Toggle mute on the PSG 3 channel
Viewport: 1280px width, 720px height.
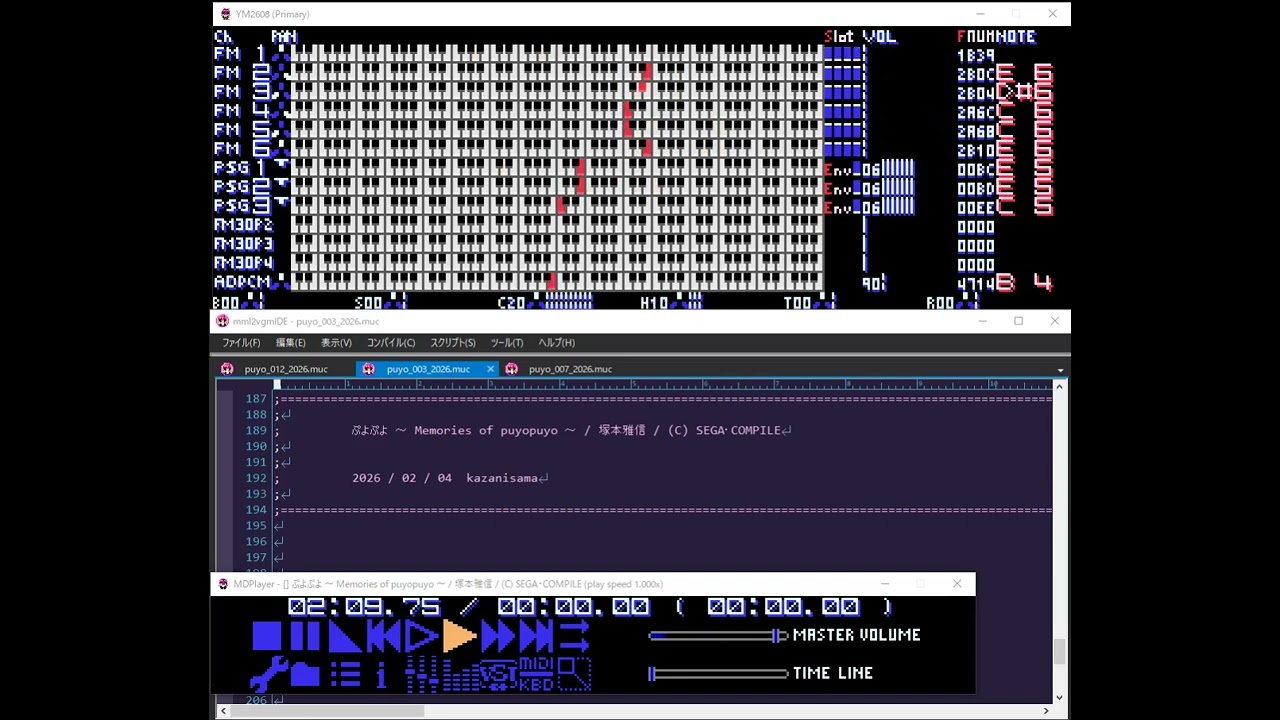241,206
